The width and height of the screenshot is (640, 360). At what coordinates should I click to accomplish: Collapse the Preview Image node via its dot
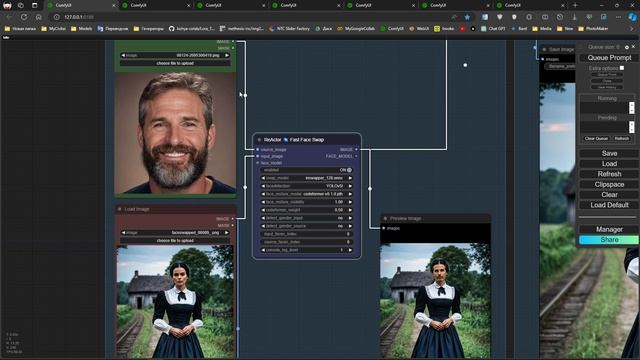pos(385,218)
